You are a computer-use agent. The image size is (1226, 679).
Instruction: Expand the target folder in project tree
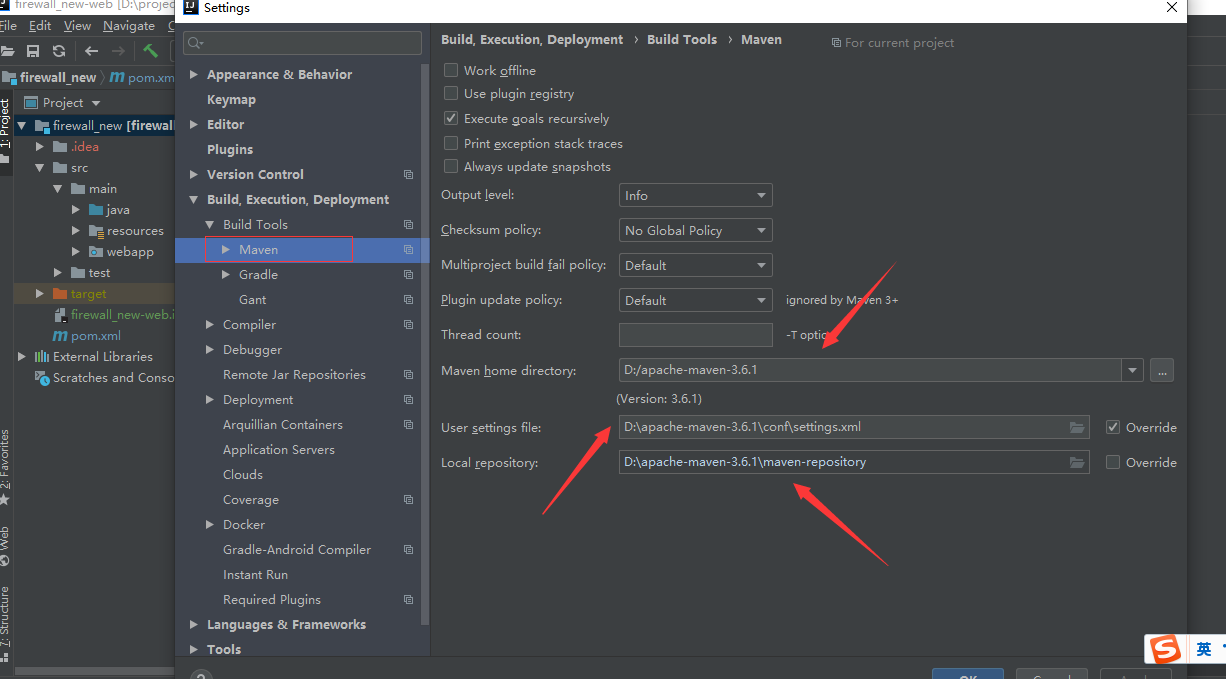(x=40, y=293)
